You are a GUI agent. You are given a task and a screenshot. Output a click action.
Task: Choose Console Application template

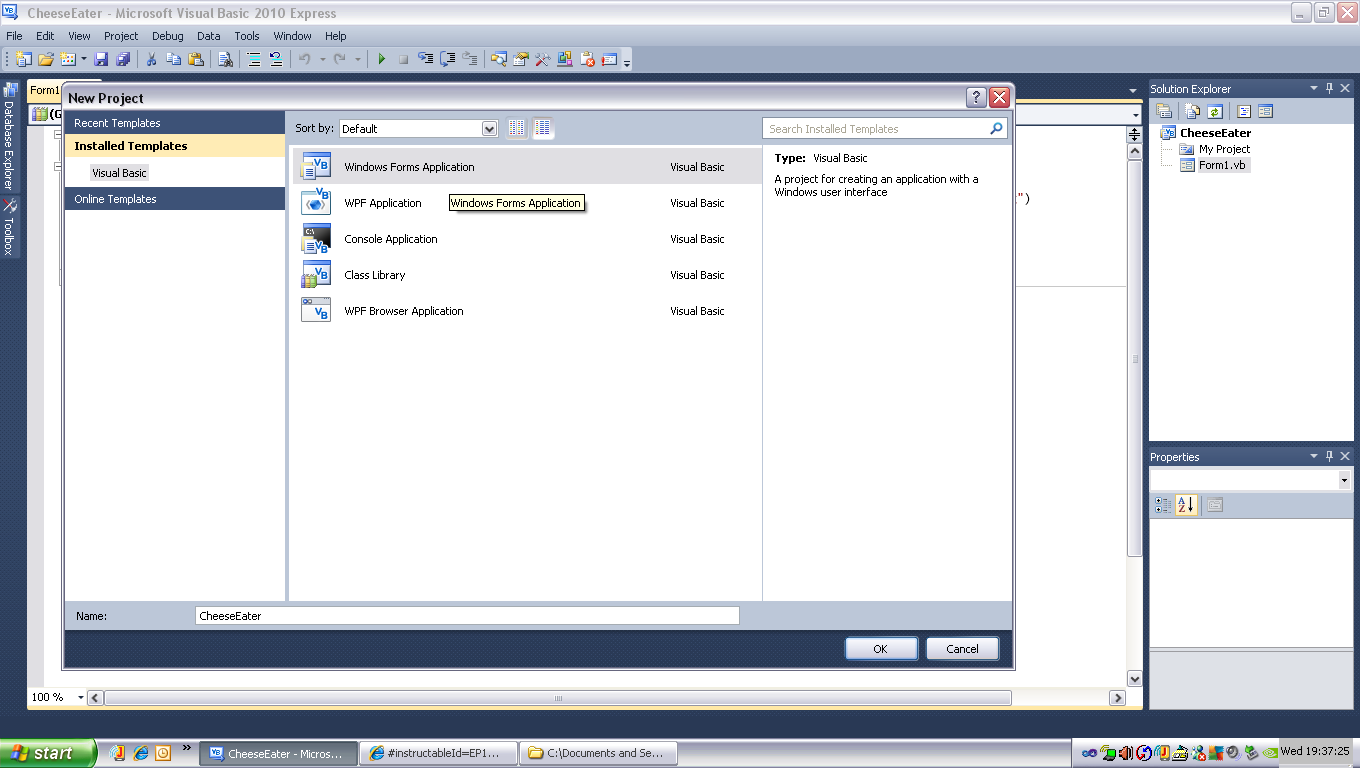(x=527, y=239)
